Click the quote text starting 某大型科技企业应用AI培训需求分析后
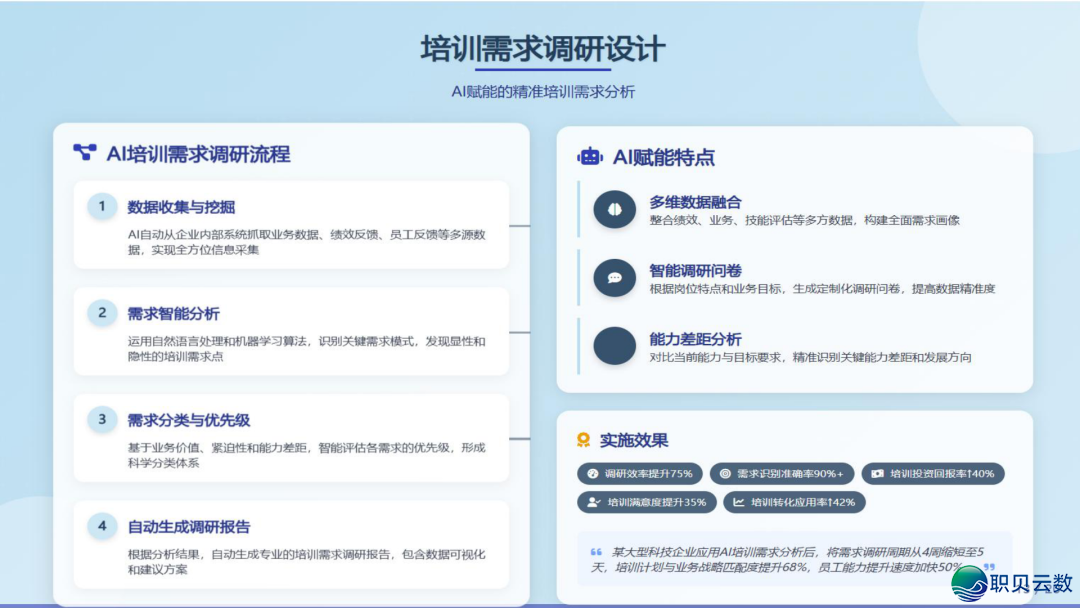Image resolution: width=1080 pixels, height=608 pixels. click(787, 559)
